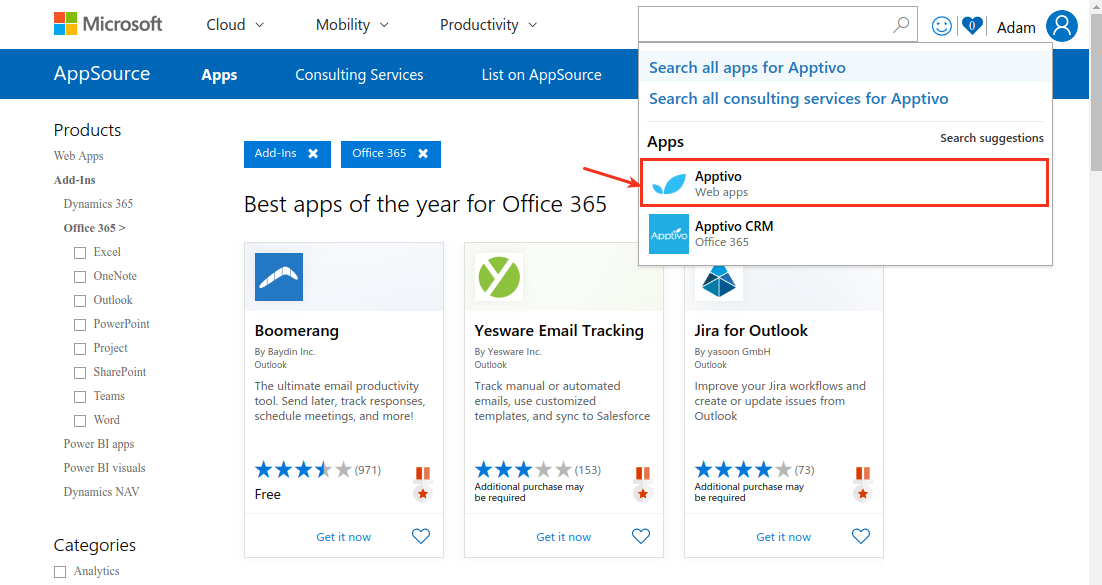Favorite Jira for Outlook with heart
The height and width of the screenshot is (585, 1102).
861,536
